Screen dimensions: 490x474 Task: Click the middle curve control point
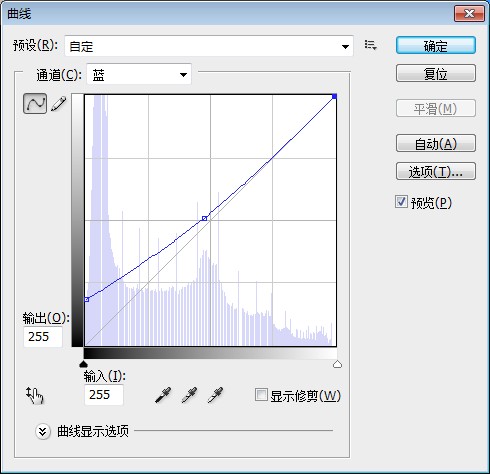point(205,219)
